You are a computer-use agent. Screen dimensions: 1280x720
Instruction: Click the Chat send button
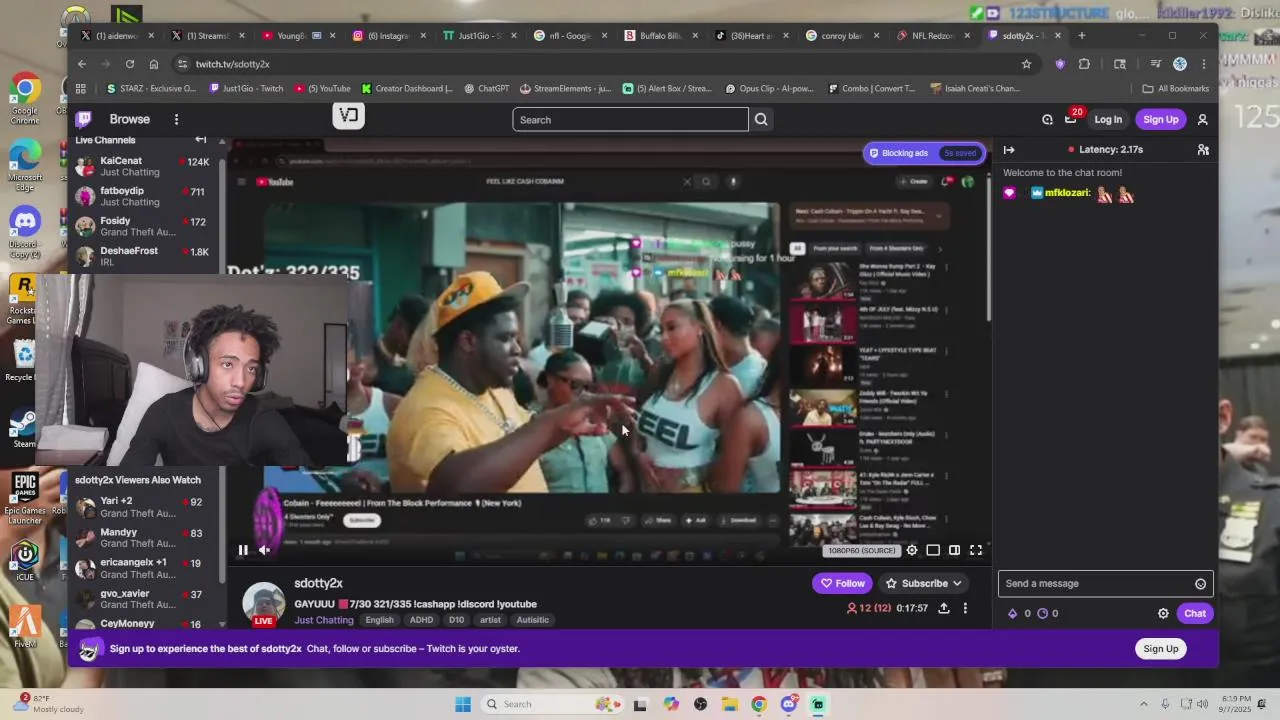click(1195, 613)
